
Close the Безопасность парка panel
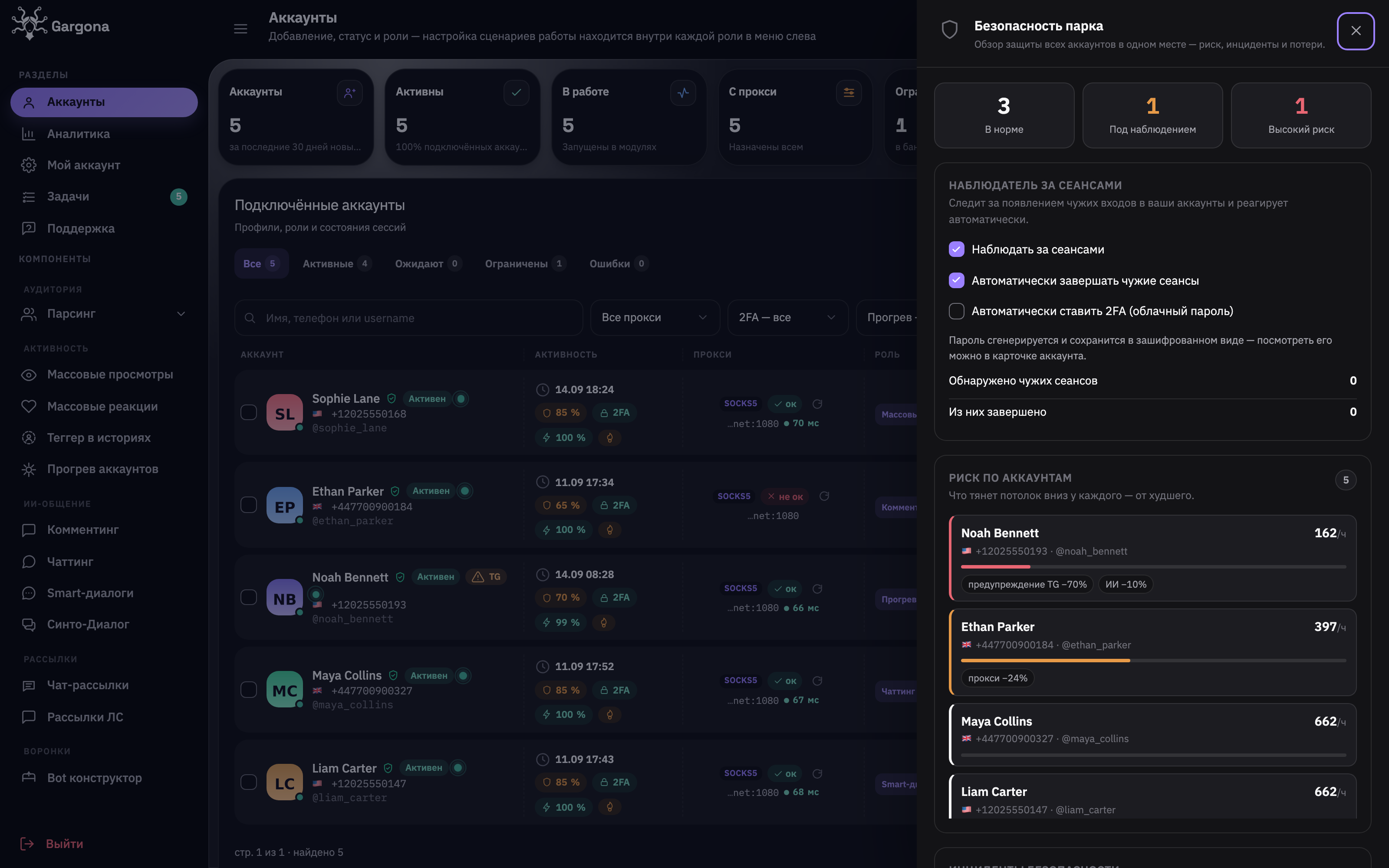click(x=1355, y=31)
